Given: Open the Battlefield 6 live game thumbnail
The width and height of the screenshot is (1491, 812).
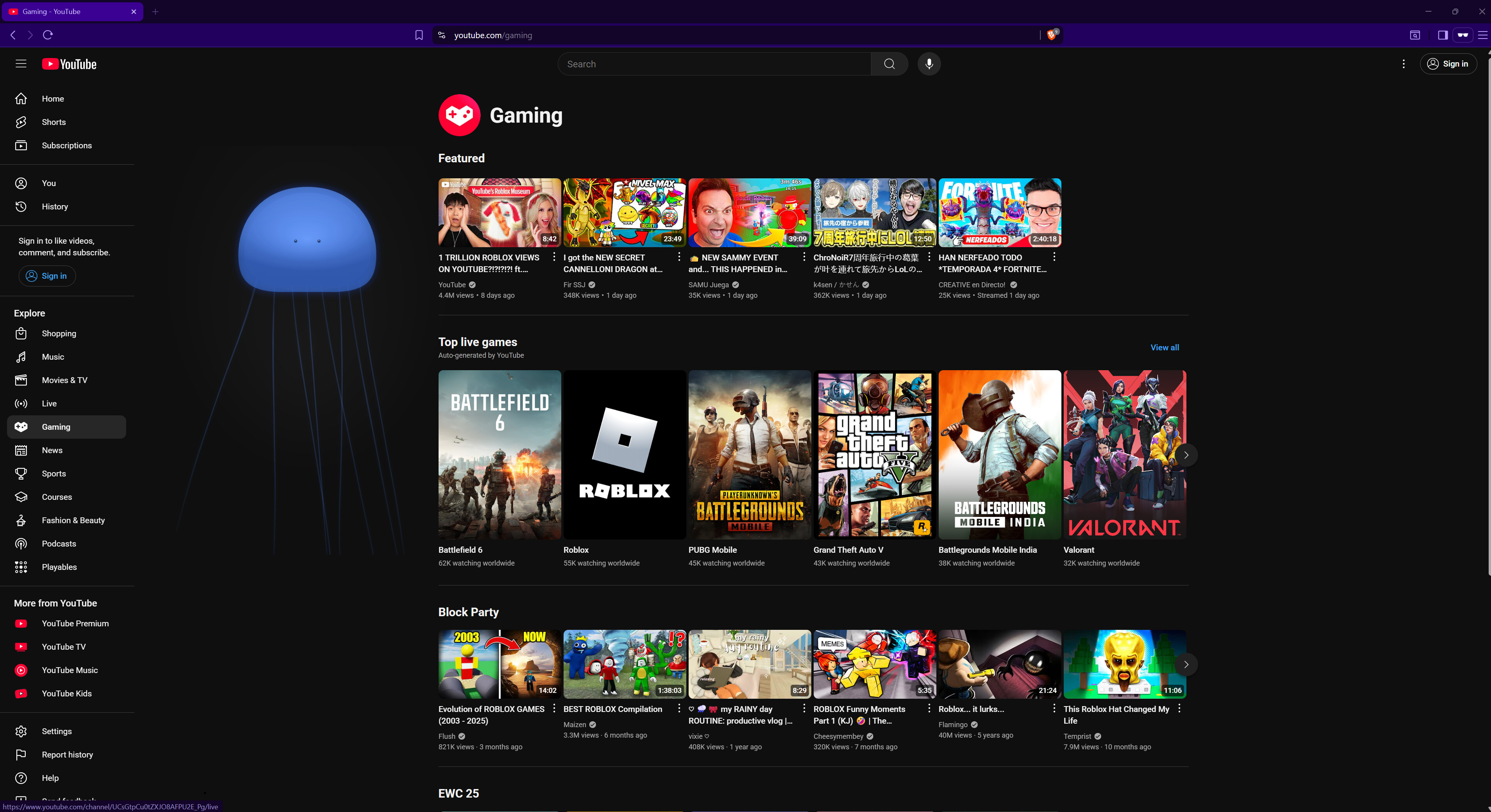Looking at the screenshot, I should click(x=499, y=455).
